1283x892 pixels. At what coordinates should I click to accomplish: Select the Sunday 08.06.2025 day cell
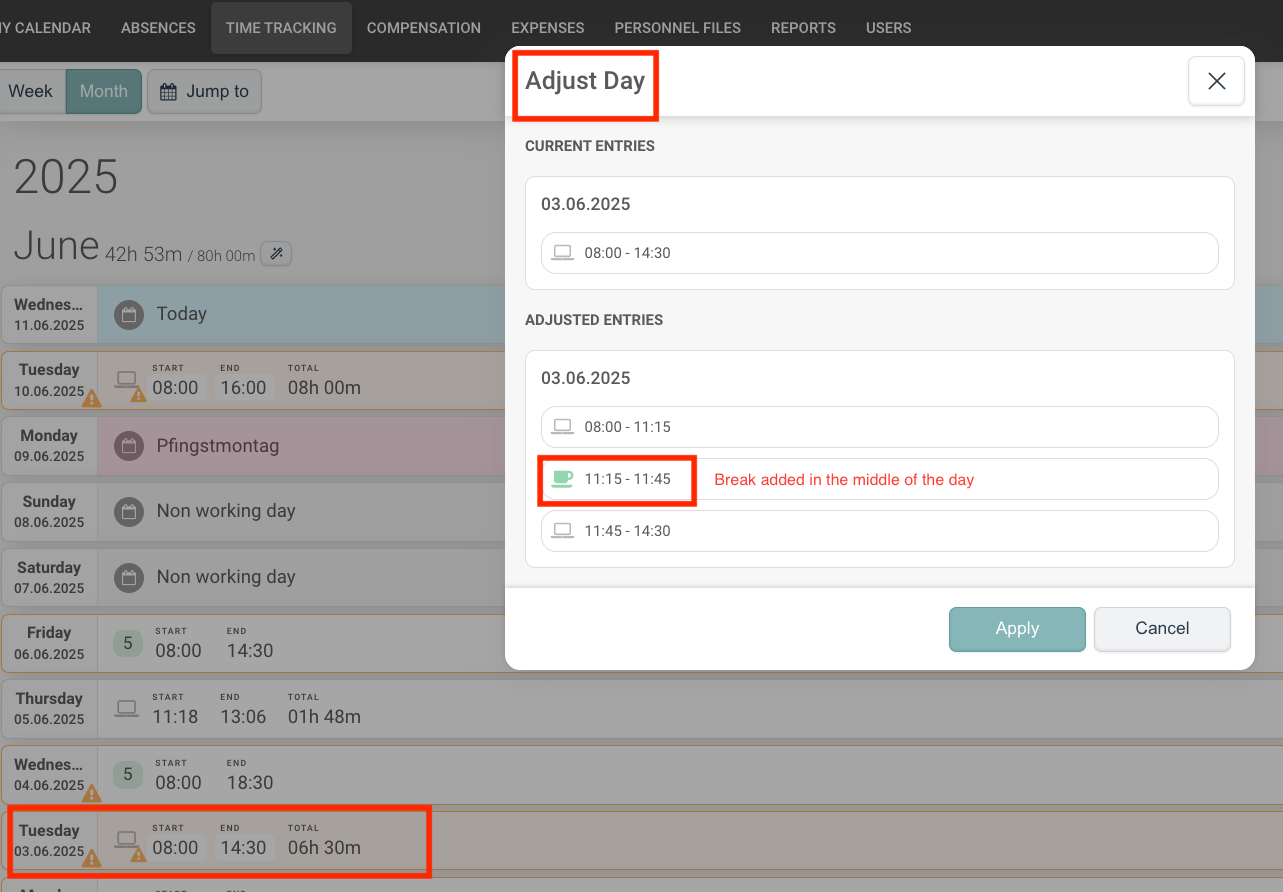(49, 512)
